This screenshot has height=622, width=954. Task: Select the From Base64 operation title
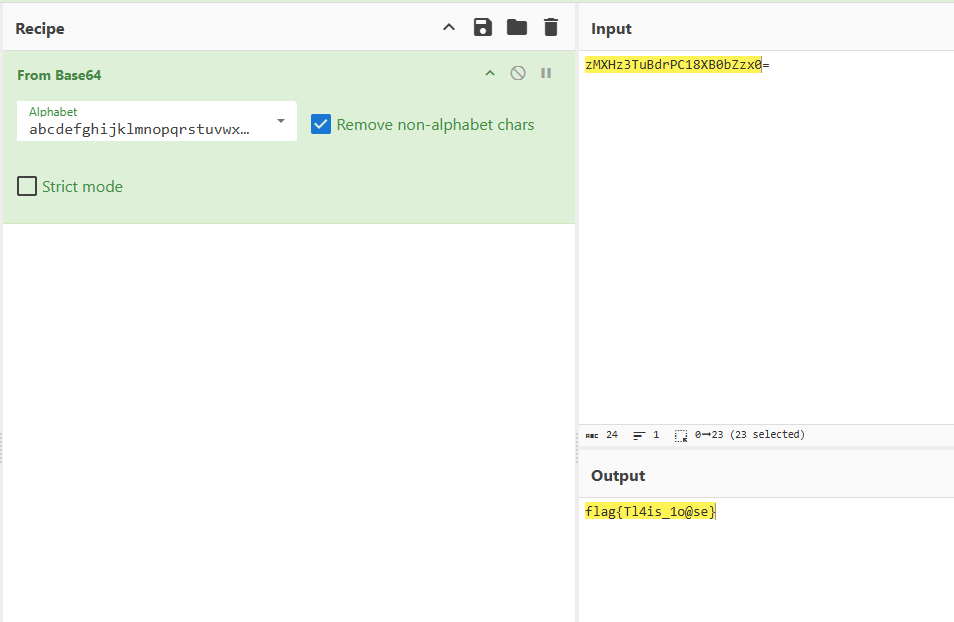pos(59,75)
